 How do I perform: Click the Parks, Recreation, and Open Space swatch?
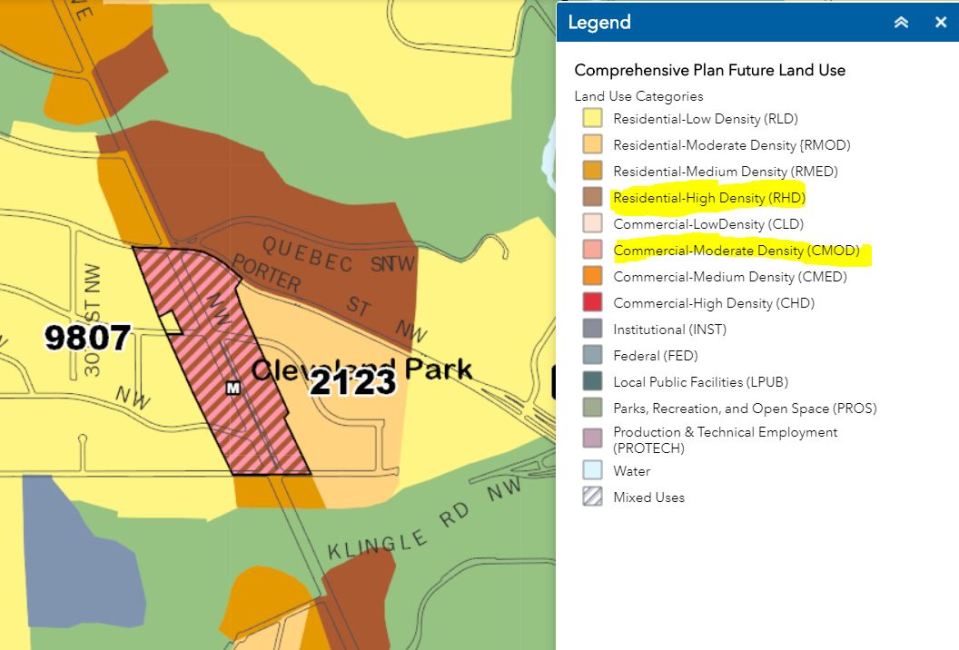coord(592,408)
